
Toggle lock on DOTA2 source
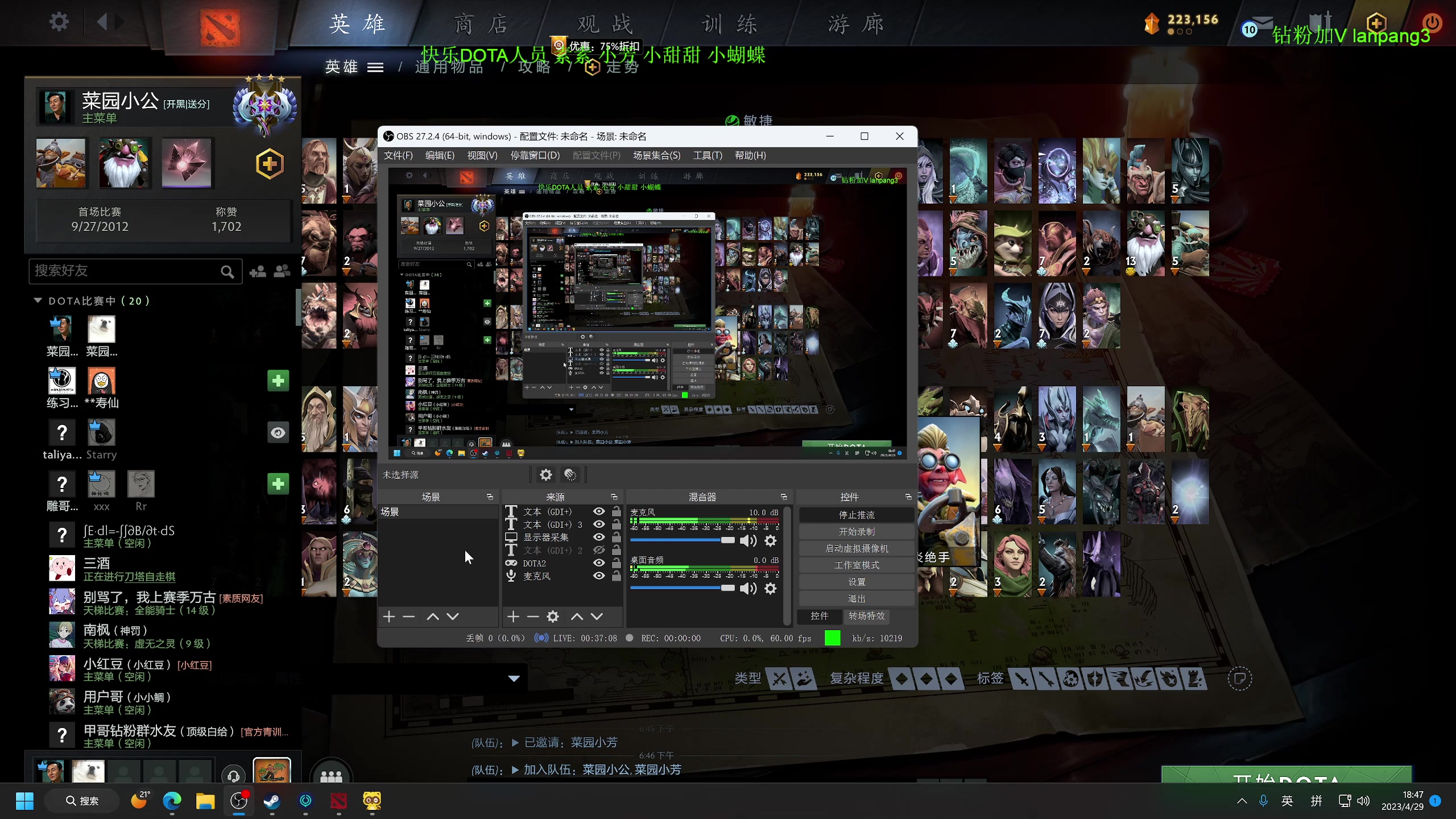[616, 563]
